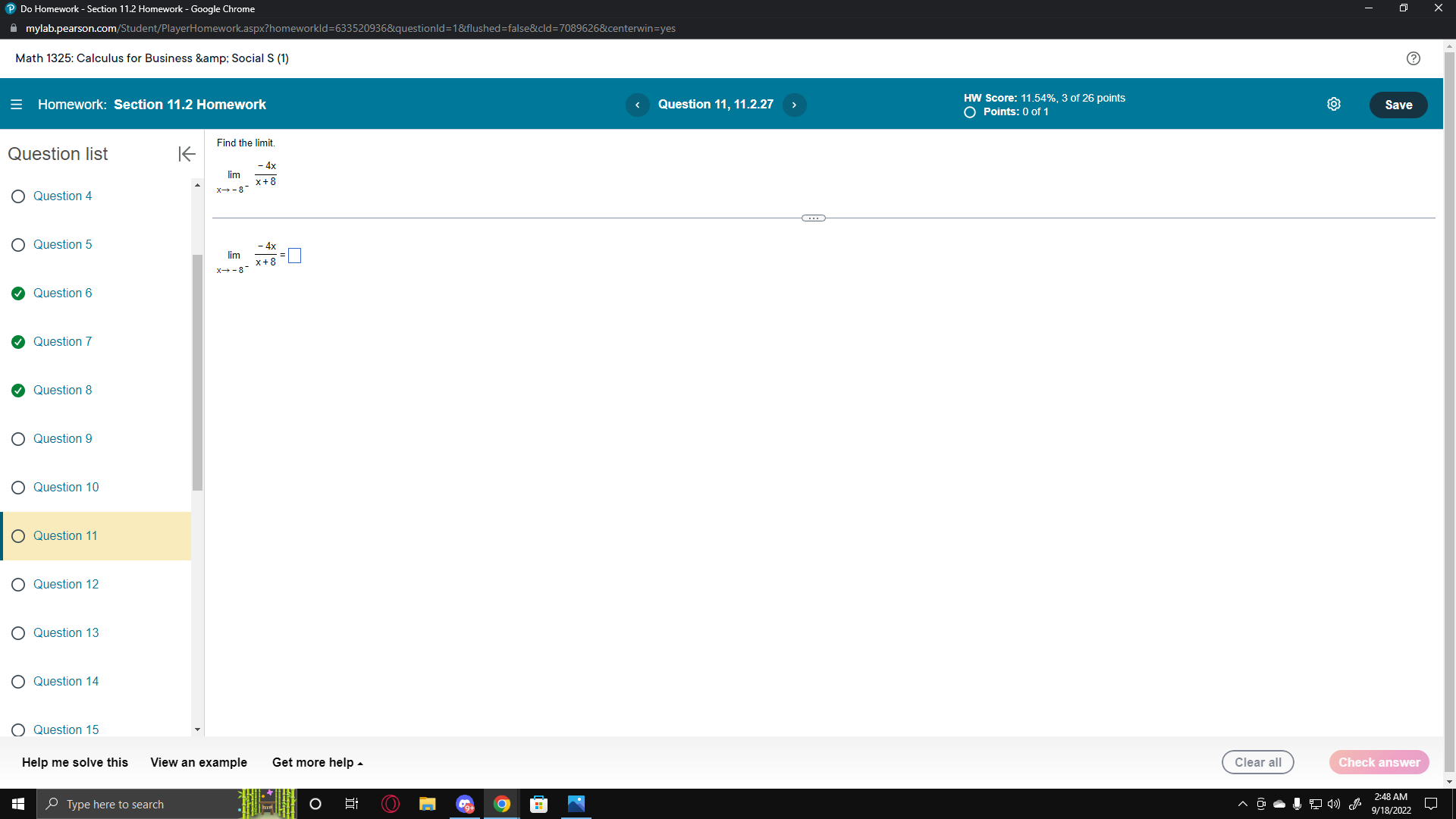The width and height of the screenshot is (1456, 819).
Task: Select Question 9 status circle
Action: pos(18,439)
